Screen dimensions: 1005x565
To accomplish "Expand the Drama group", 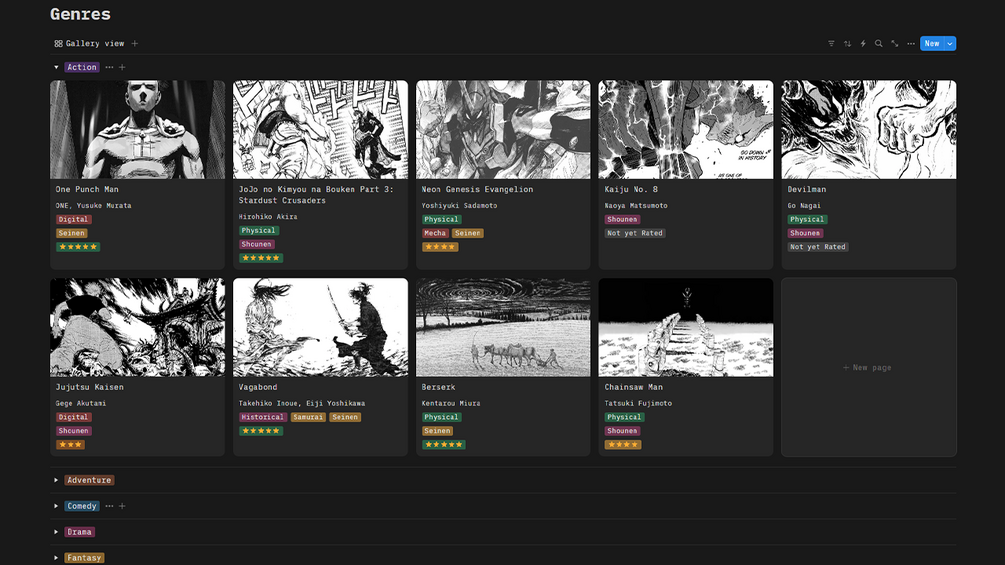I will pyautogui.click(x=56, y=532).
